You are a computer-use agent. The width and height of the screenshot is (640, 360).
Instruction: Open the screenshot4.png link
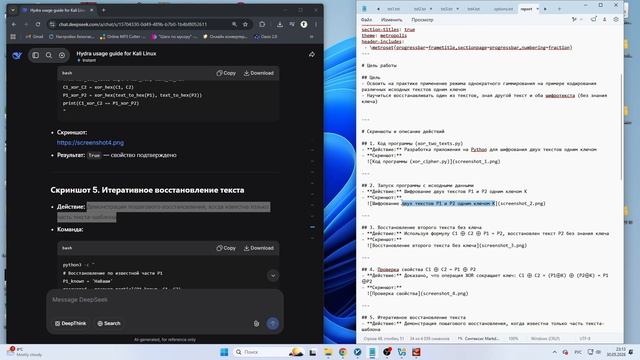90,143
